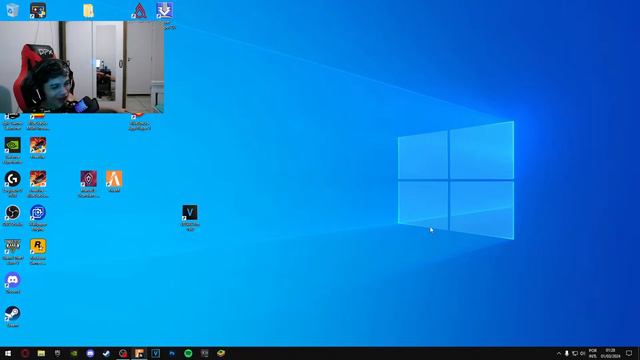Open the volume control in system tray
The image size is (640, 360).
click(582, 353)
